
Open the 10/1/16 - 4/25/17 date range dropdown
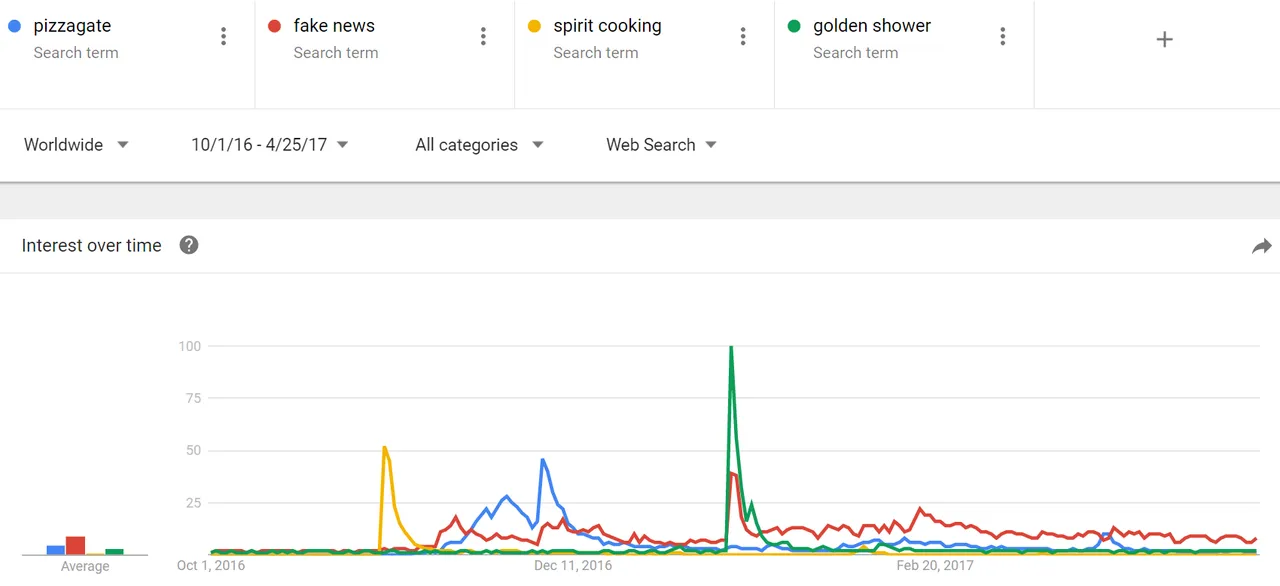pyautogui.click(x=270, y=145)
